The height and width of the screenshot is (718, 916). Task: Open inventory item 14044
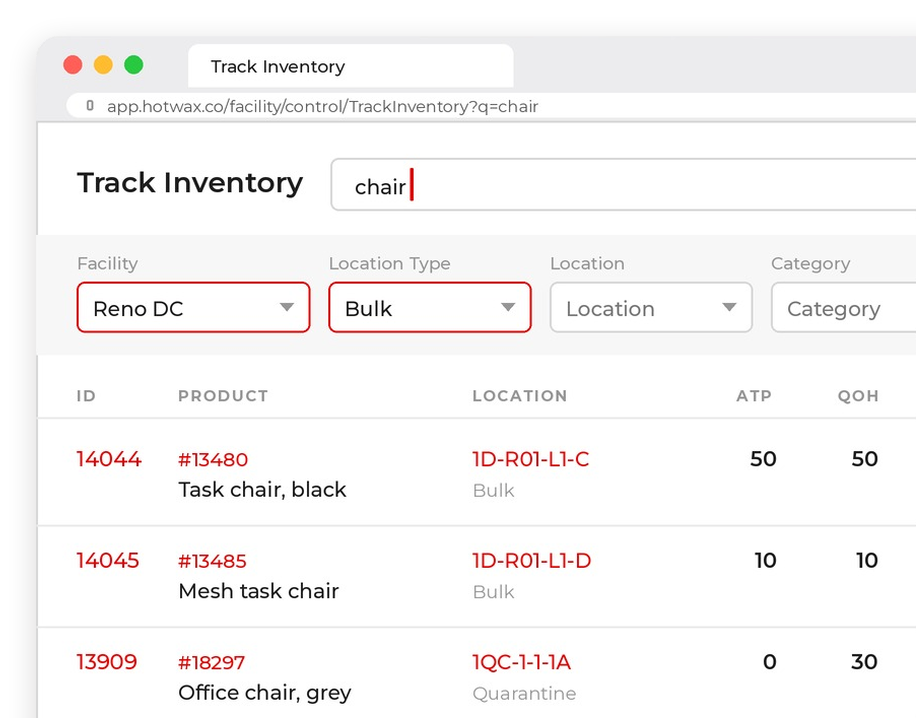click(x=109, y=459)
